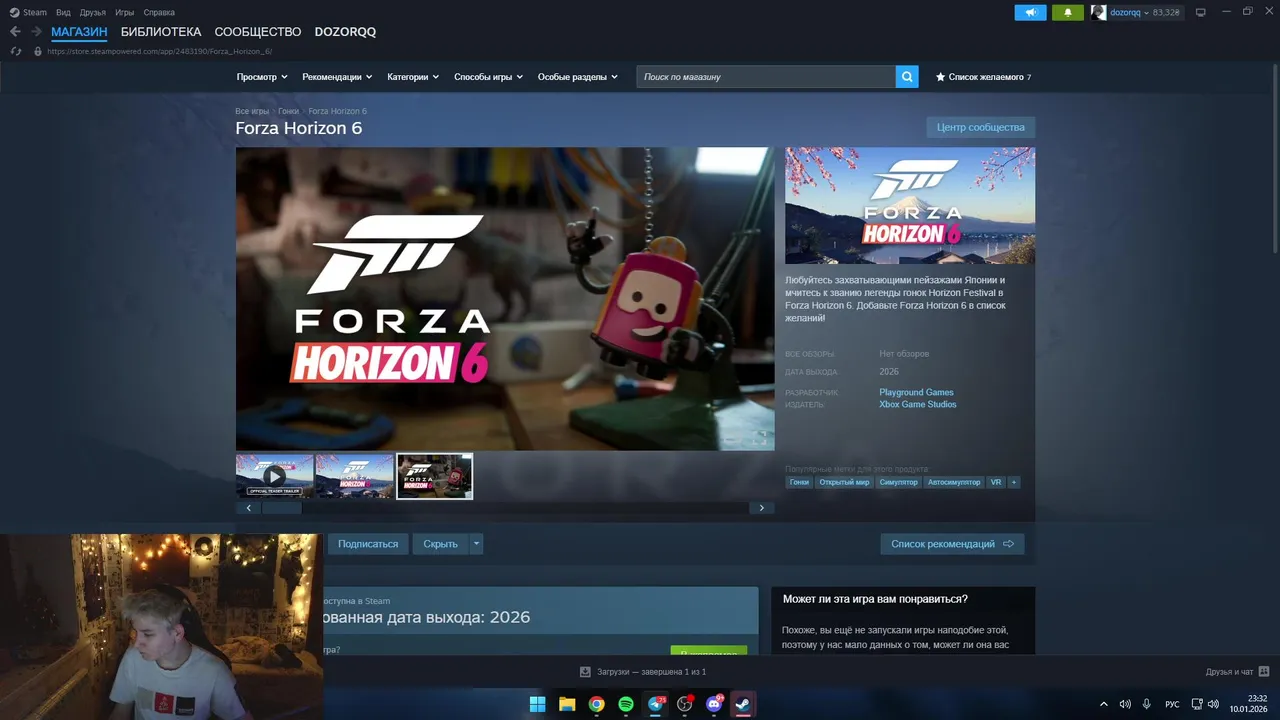Viewport: 1280px width, 720px height.
Task: Switch the РУС keyboard language indicator
Action: pos(1172,704)
